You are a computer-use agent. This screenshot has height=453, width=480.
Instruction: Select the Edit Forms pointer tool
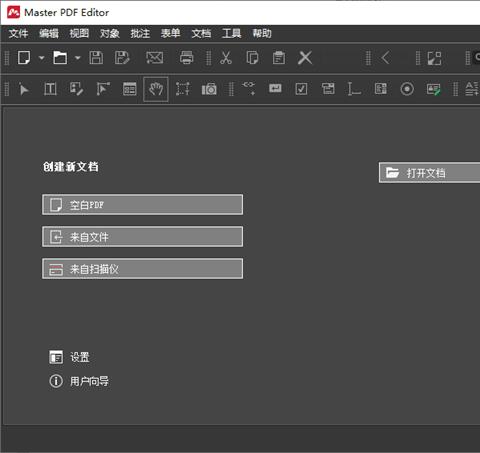pyautogui.click(x=103, y=89)
